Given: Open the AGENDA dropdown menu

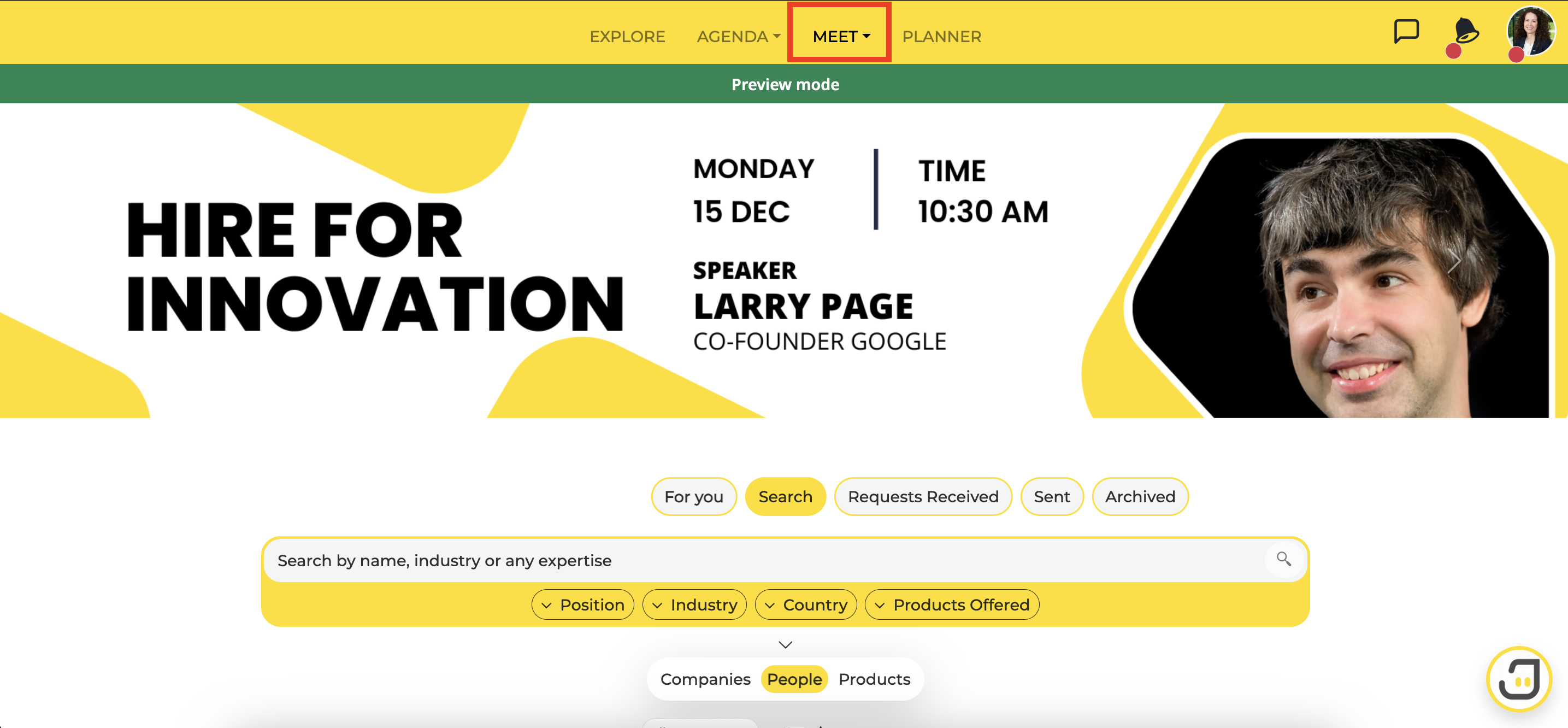Looking at the screenshot, I should (738, 37).
